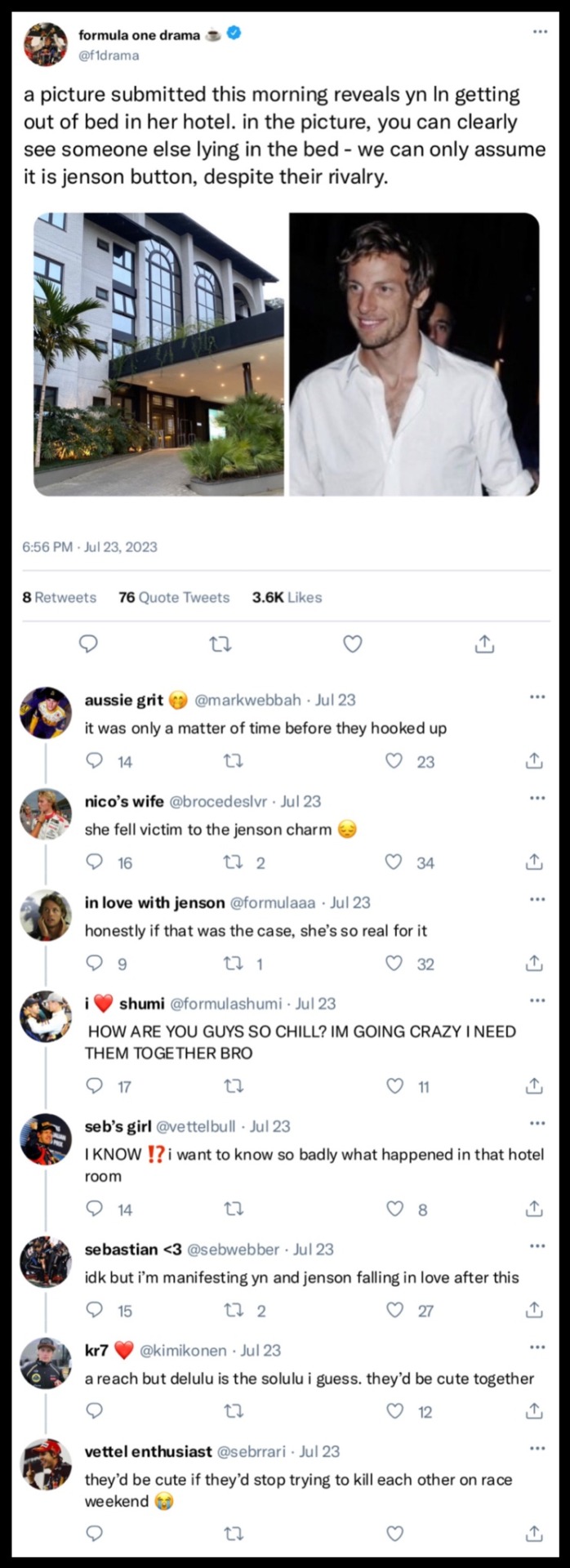Retweet kr7's reply

[234, 1411]
